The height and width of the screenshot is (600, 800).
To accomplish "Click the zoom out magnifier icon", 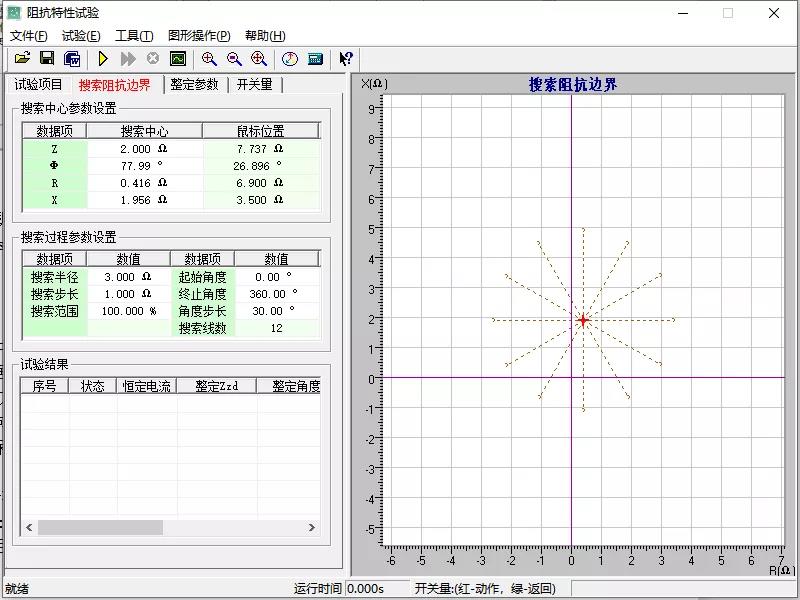I will pyautogui.click(x=234, y=59).
